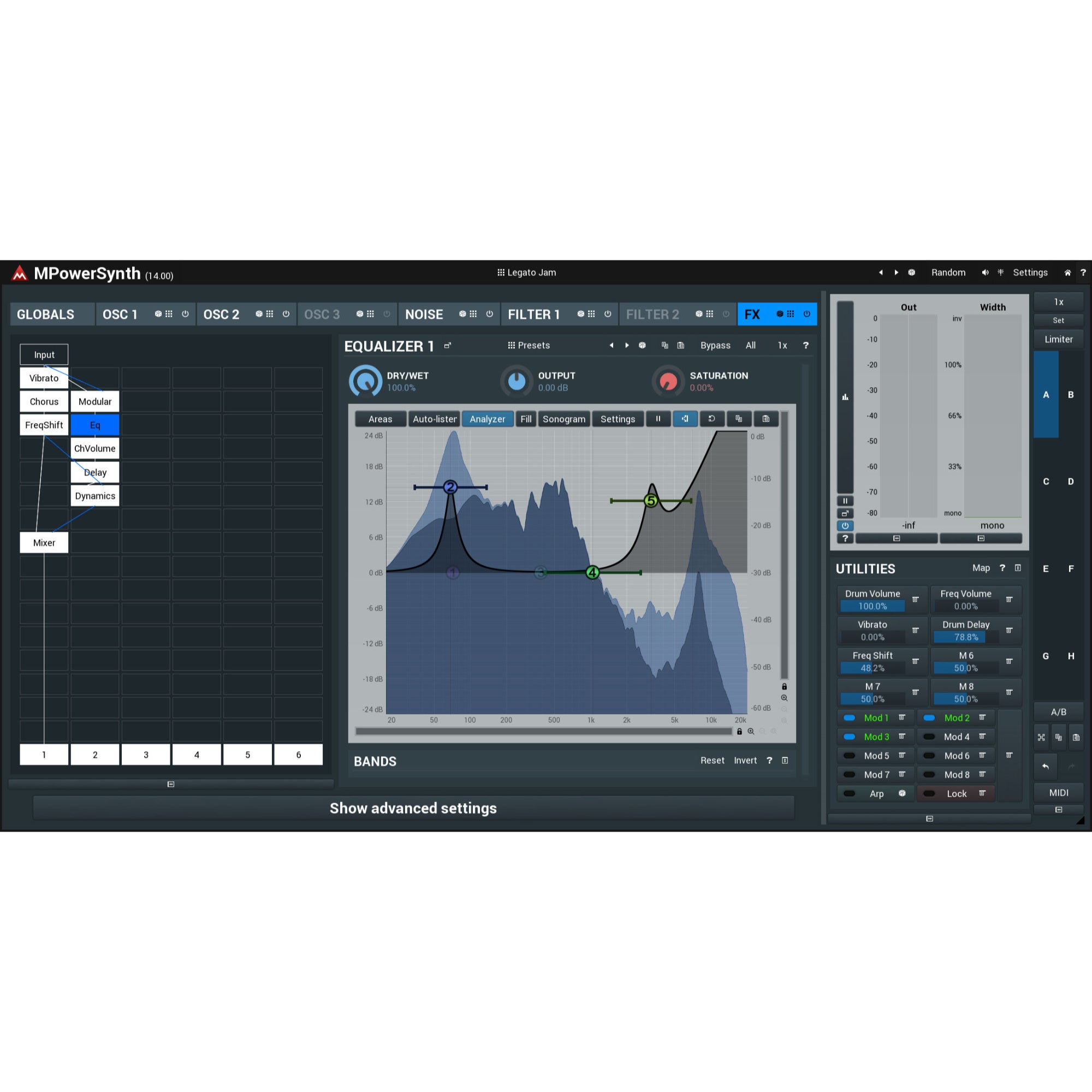1092x1092 pixels.
Task: Click the paste icon in the graph toolbar
Action: point(766,419)
